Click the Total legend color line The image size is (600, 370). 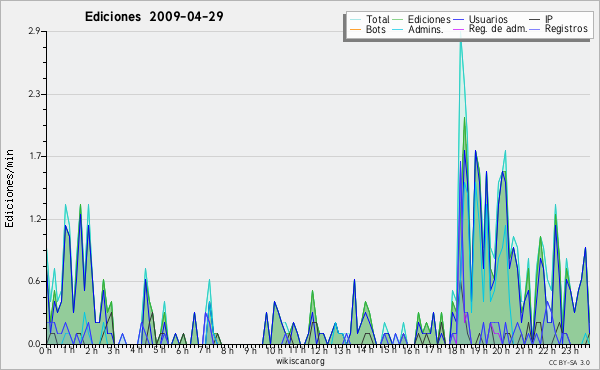tap(355, 20)
